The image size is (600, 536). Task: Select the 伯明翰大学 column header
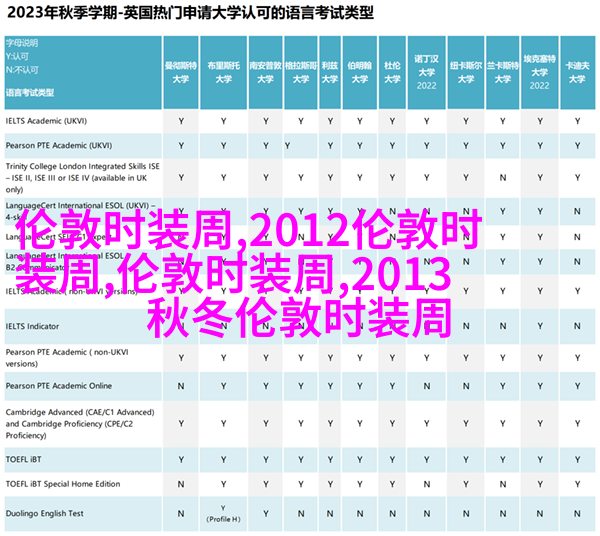point(360,72)
